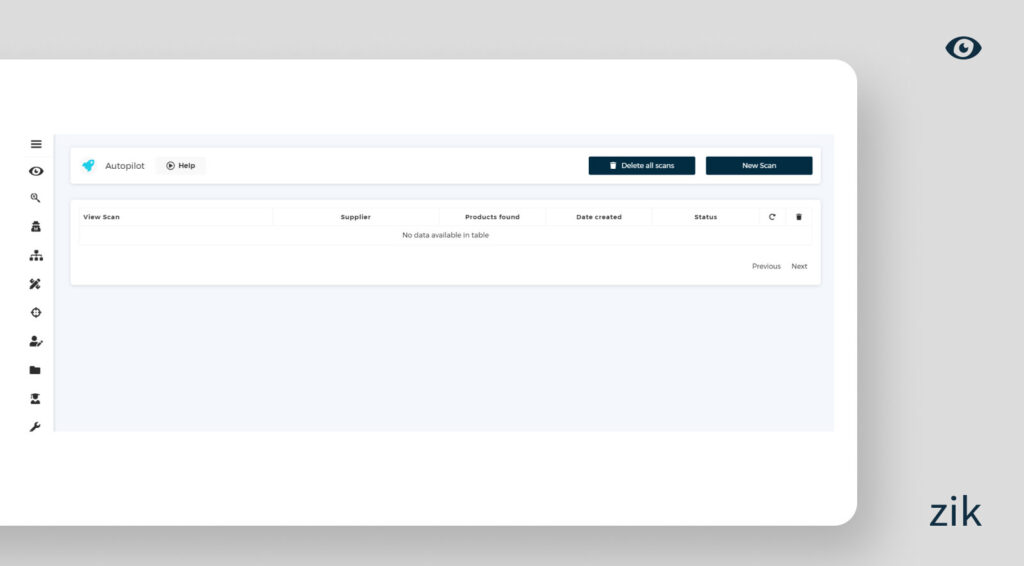Click the trash icon in the table header
1024x566 pixels.
tap(798, 217)
